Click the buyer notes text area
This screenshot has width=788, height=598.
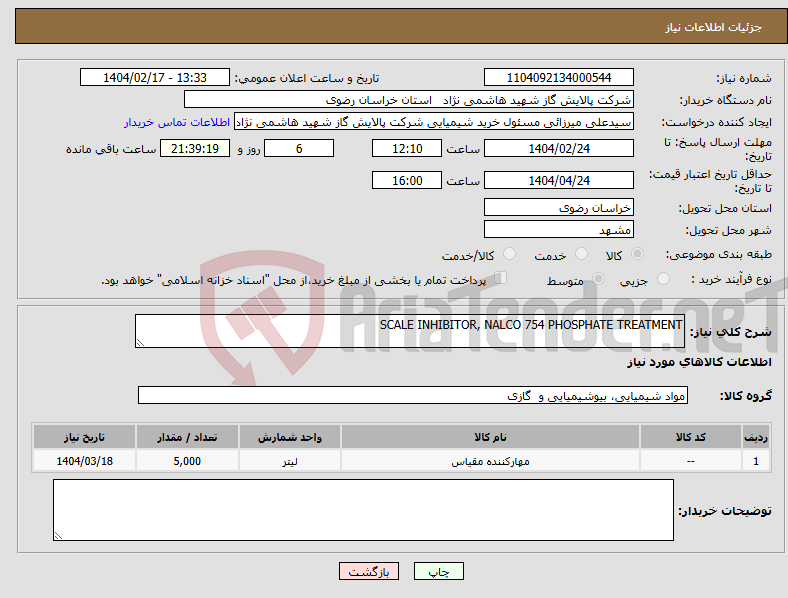tap(363, 510)
